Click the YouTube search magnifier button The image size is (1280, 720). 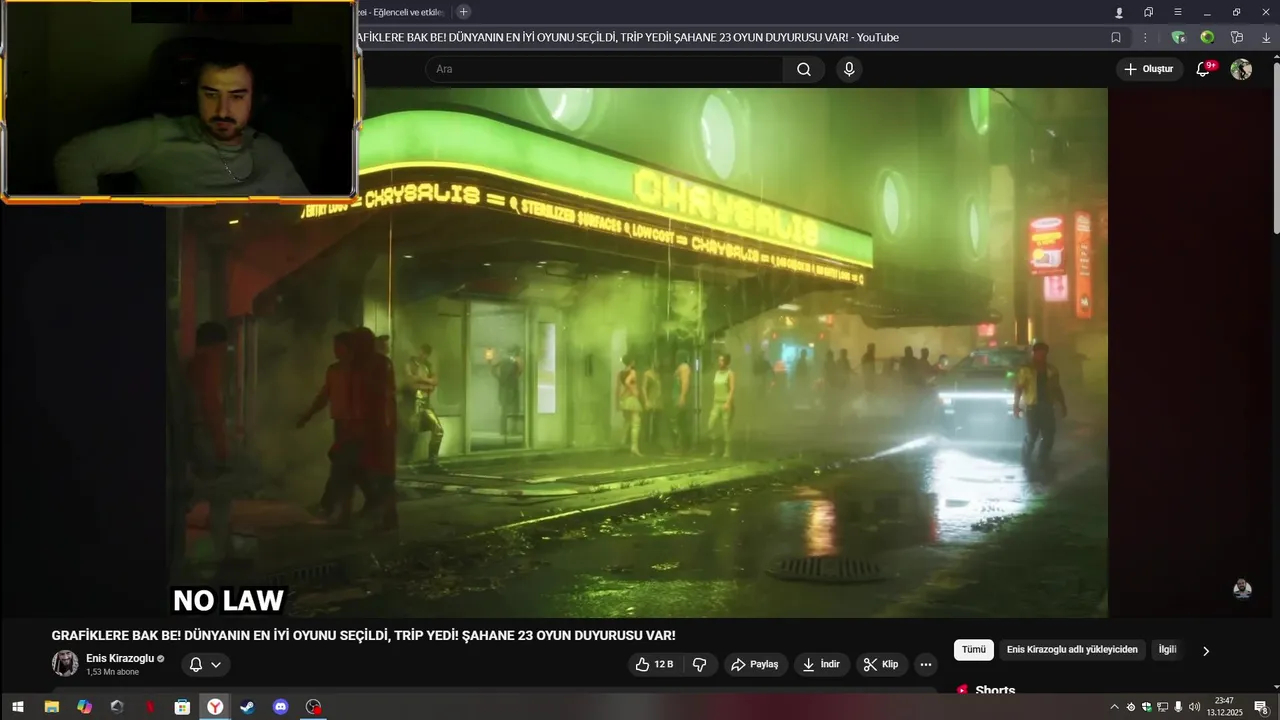tap(804, 69)
